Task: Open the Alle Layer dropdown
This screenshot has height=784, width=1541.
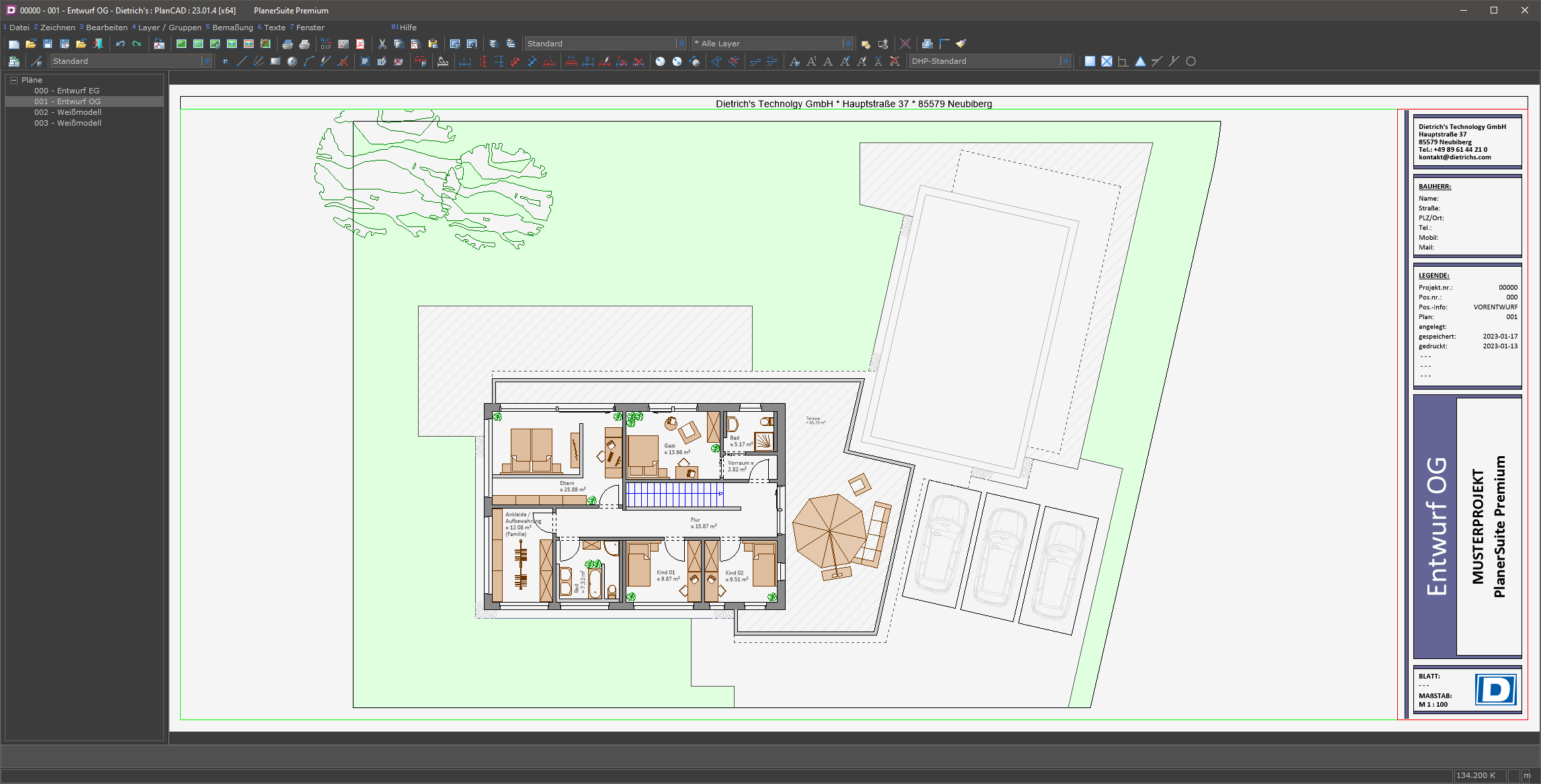Action: (773, 44)
